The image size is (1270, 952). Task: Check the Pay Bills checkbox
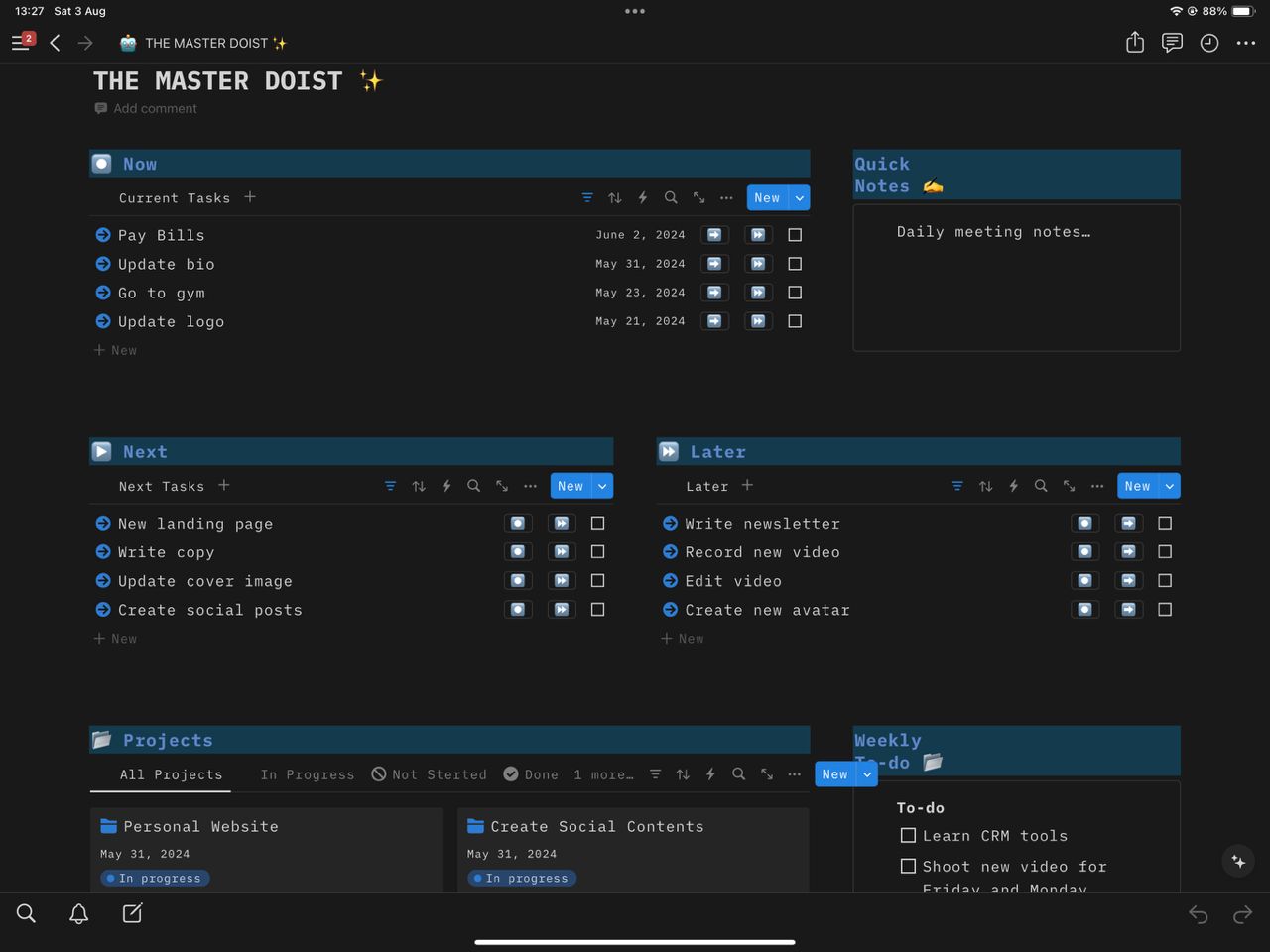tap(795, 235)
